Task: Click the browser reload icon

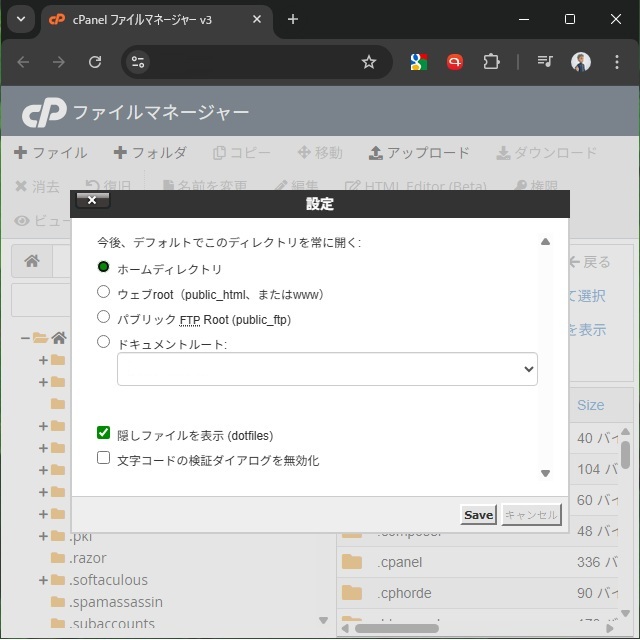Action: [x=95, y=62]
